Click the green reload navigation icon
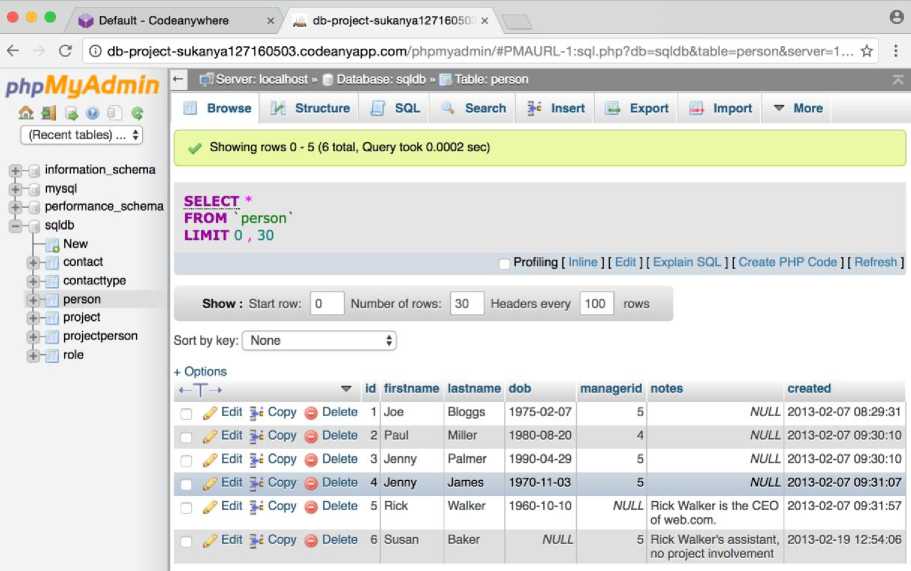 (x=137, y=113)
